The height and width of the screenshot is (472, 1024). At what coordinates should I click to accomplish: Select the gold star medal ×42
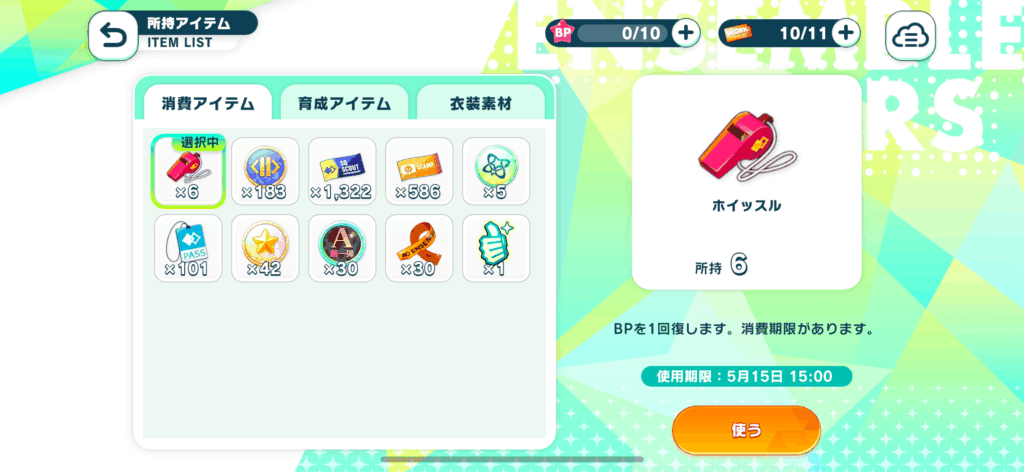(265, 248)
